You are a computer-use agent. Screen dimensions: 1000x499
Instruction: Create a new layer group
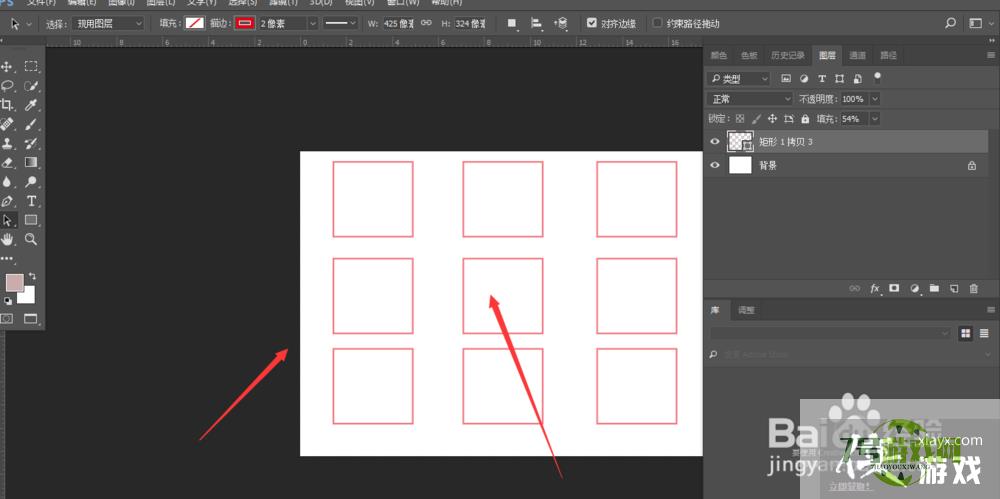click(x=934, y=288)
